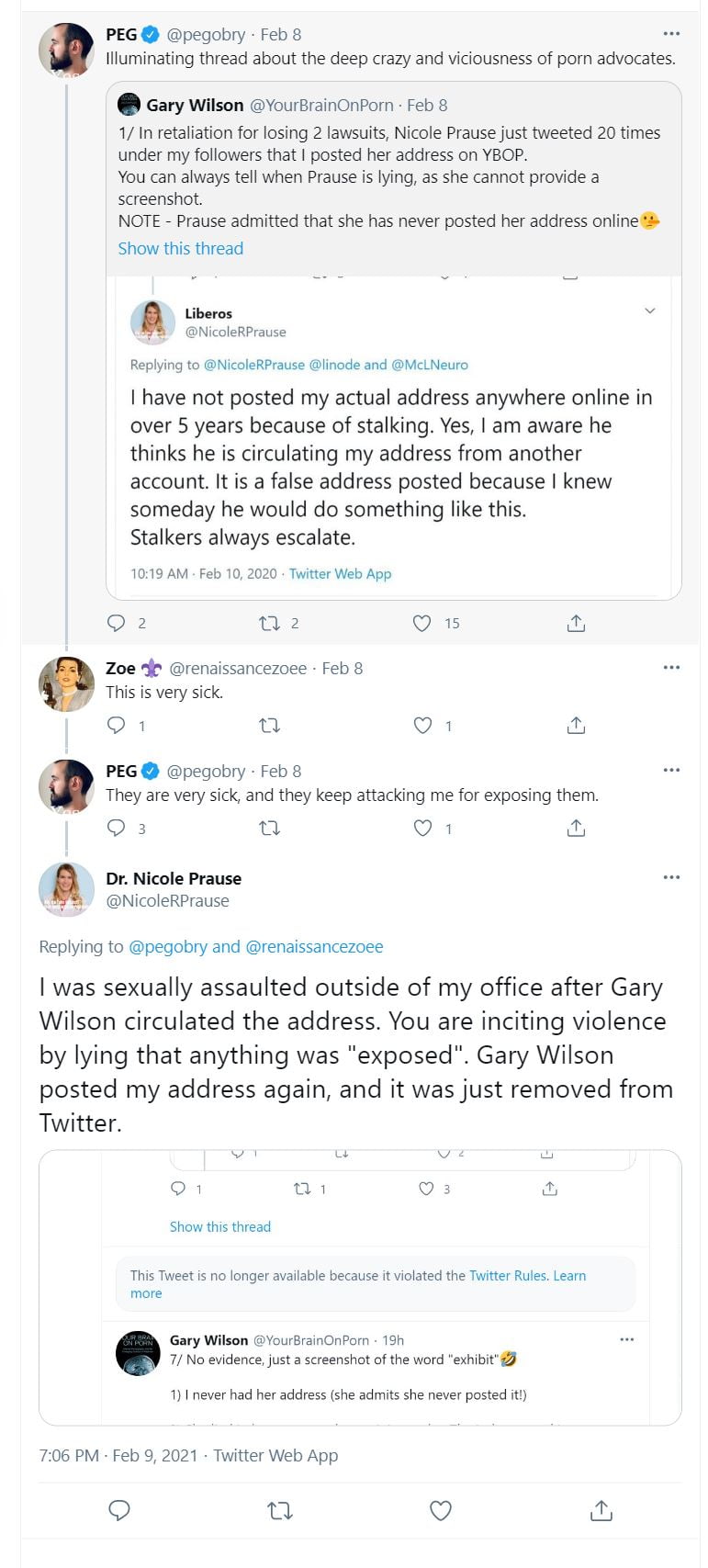Viewport: 708px width, 1568px height.
Task: Open more options on Zoe's tweet
Action: pyautogui.click(x=671, y=668)
